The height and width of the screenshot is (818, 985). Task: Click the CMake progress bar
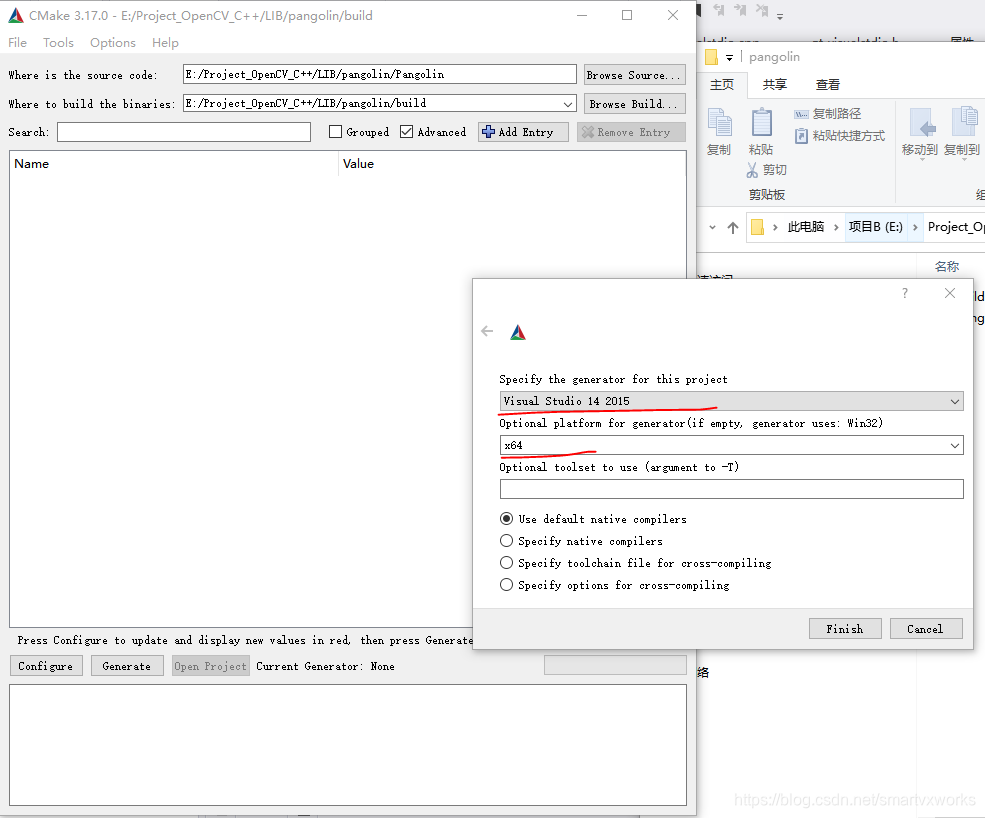(615, 665)
